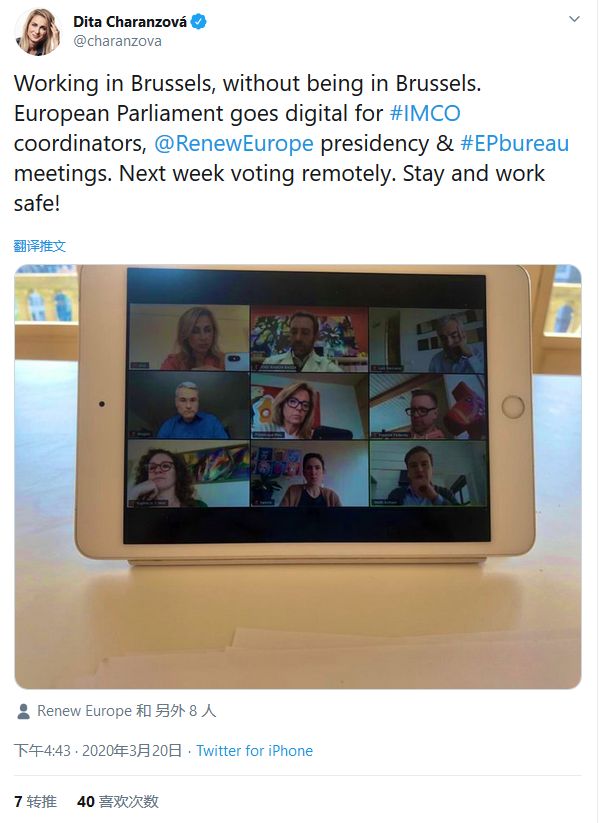Open the tweet options chevron menu
This screenshot has width=600, height=823.
(574, 19)
